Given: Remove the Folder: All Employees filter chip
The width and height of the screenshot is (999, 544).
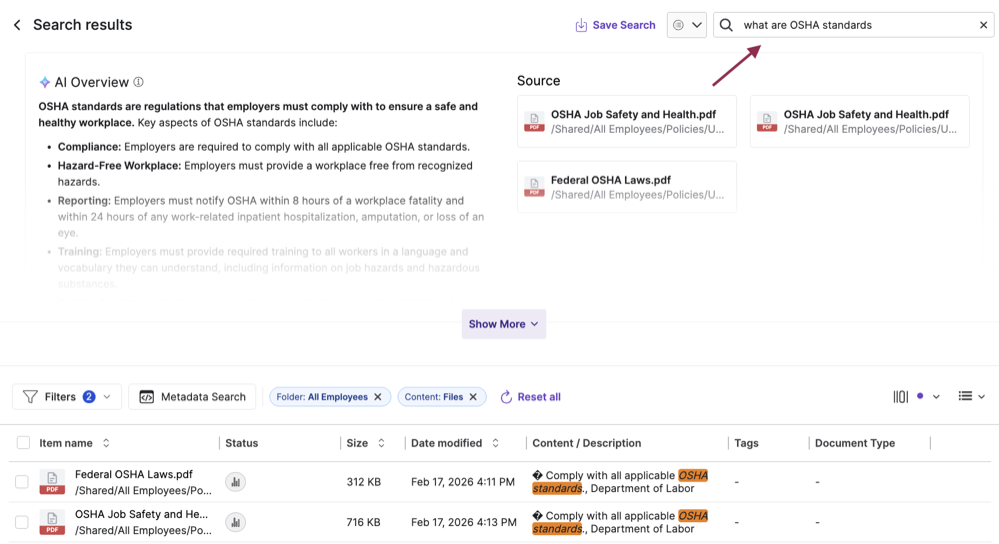Looking at the screenshot, I should [x=378, y=397].
